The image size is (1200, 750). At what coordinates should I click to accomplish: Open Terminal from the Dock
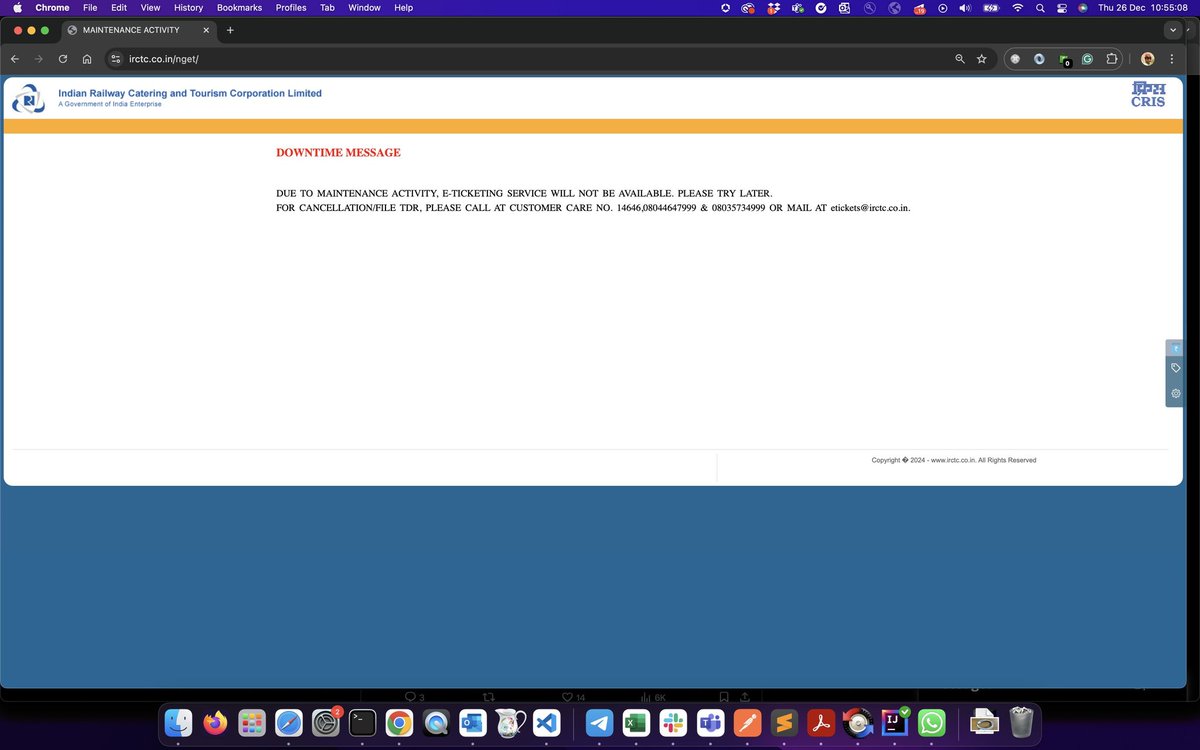click(363, 722)
